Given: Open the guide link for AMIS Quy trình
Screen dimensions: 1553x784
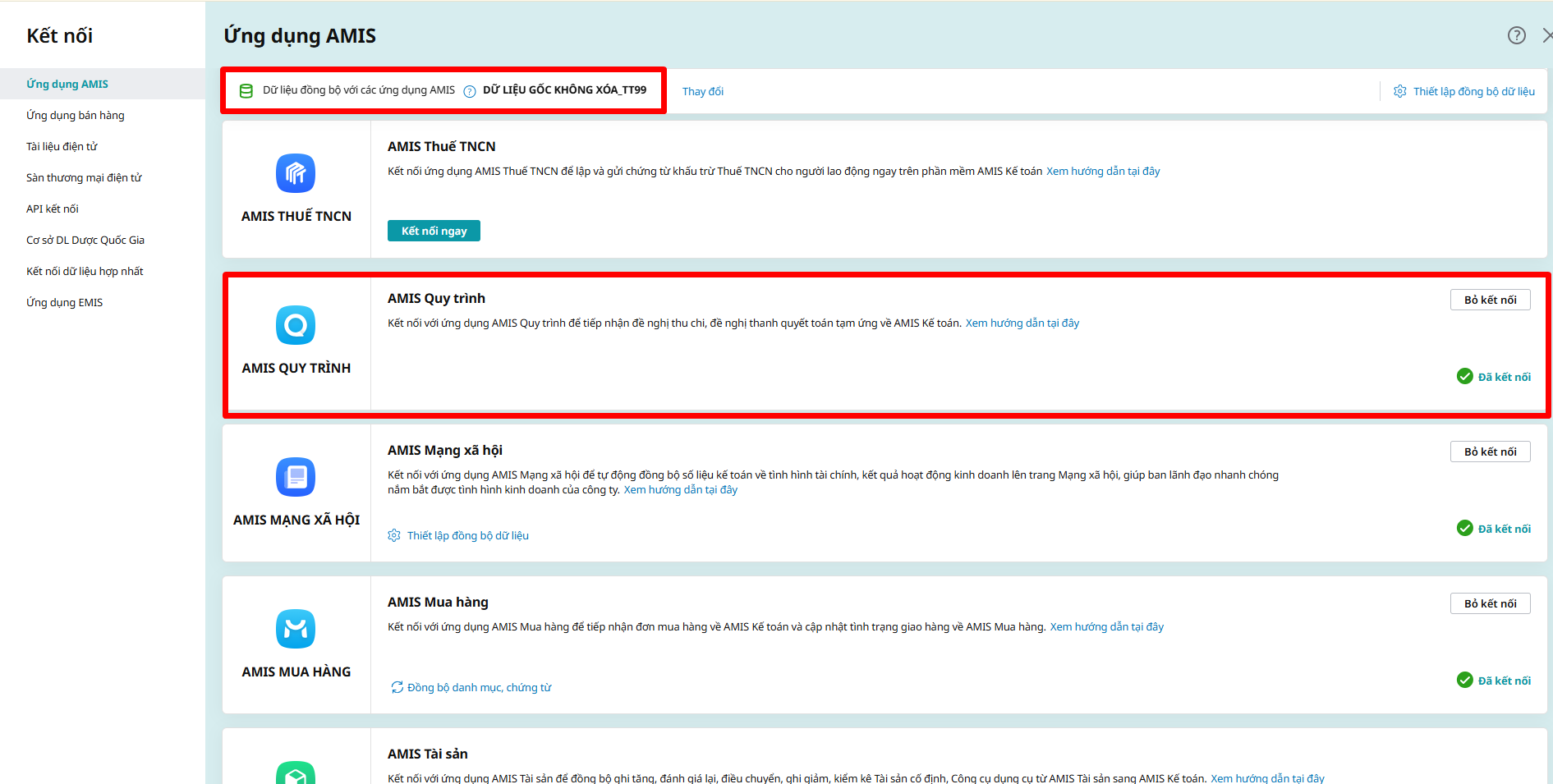Looking at the screenshot, I should click(1022, 323).
